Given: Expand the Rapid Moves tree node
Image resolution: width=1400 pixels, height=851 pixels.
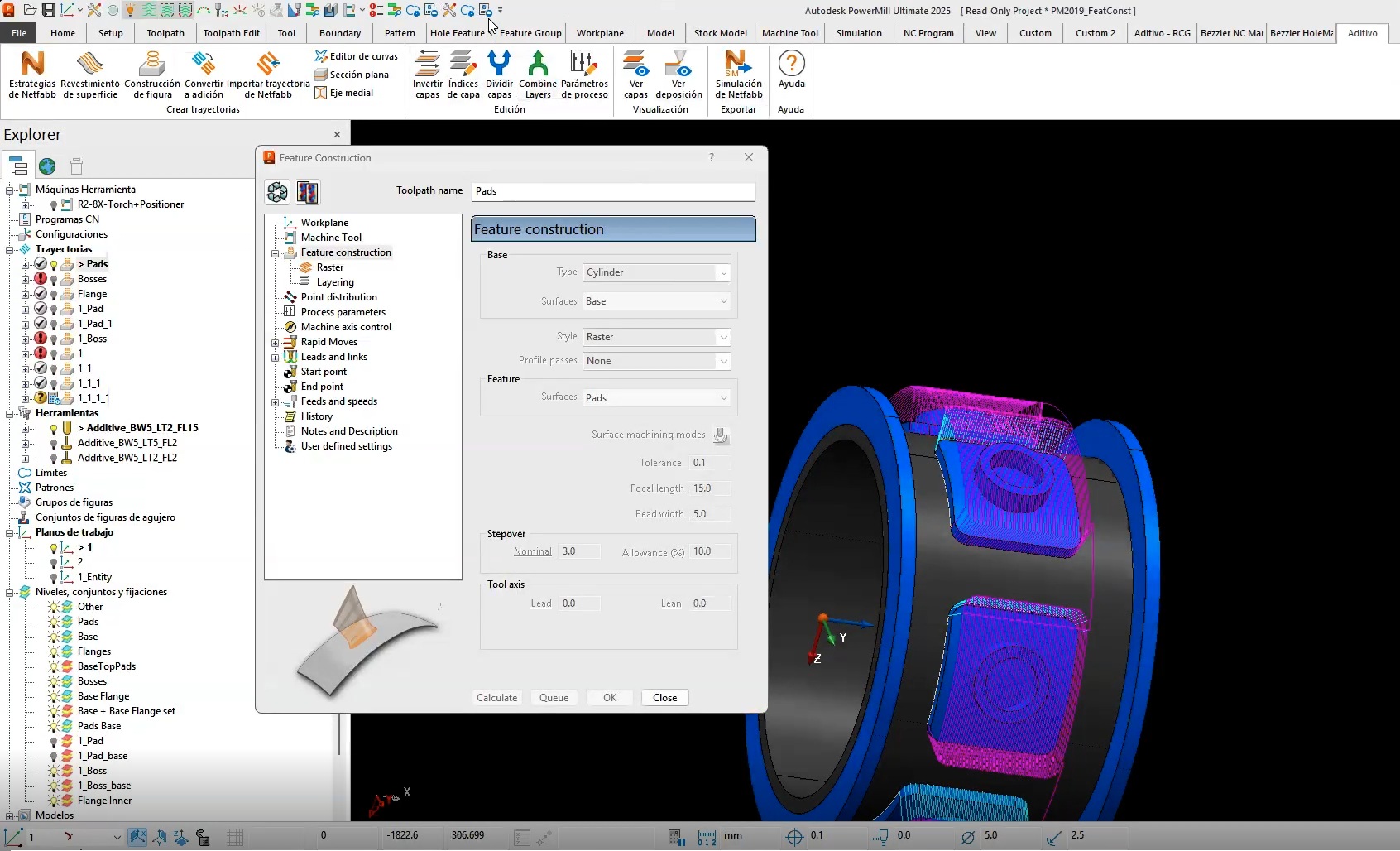Looking at the screenshot, I should click(276, 343).
